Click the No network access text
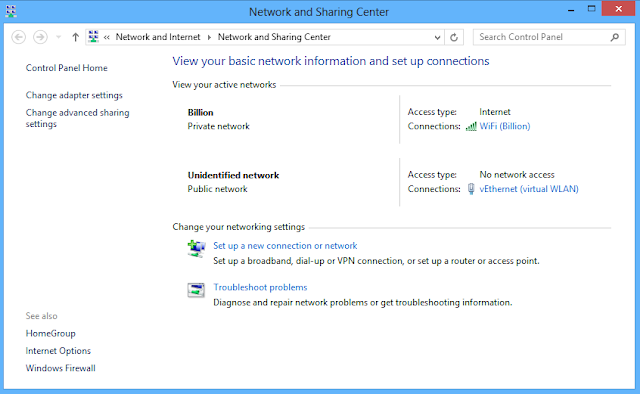Viewport: 640px width, 394px height. point(517,175)
